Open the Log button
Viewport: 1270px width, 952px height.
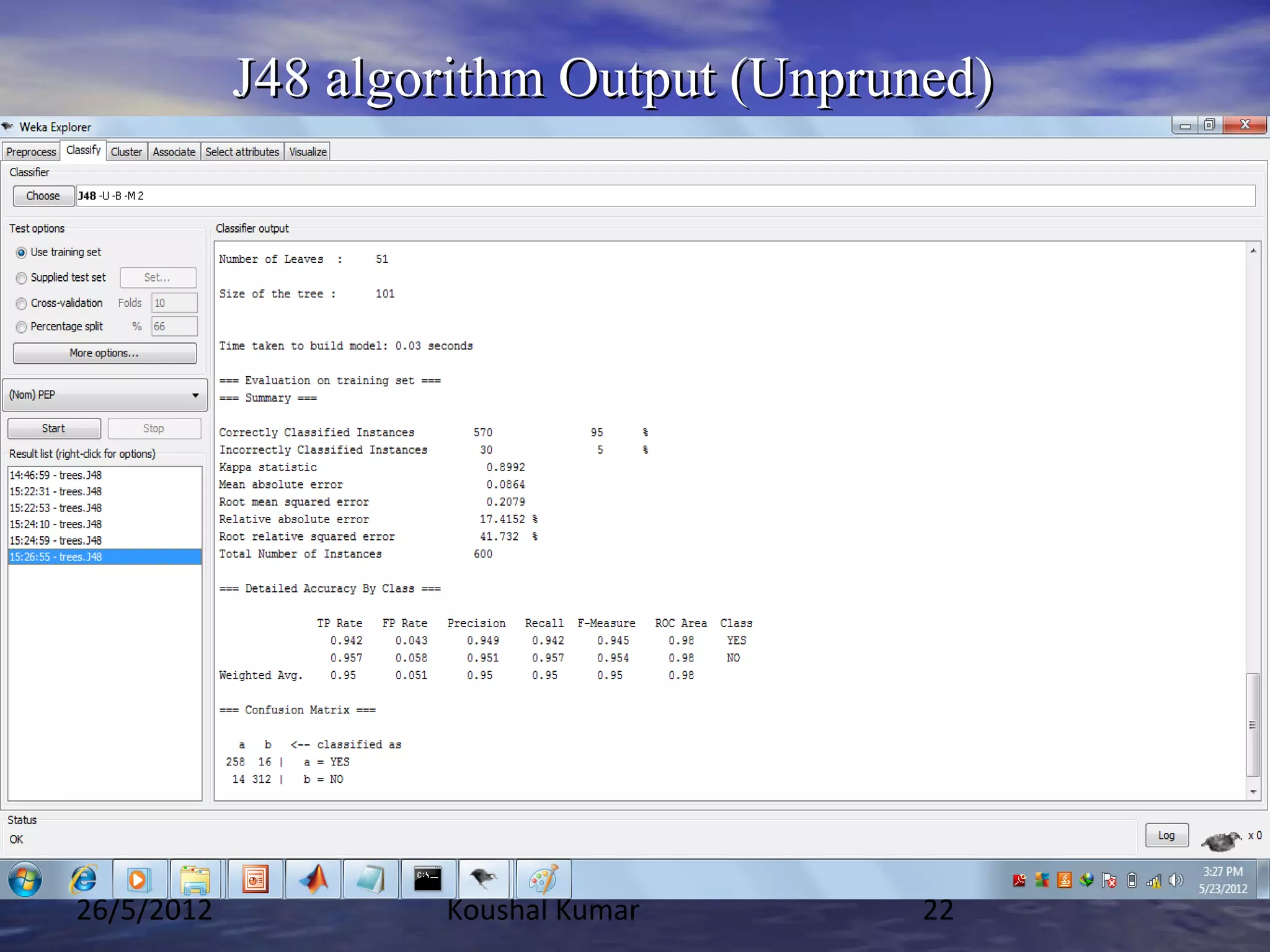coord(1166,835)
